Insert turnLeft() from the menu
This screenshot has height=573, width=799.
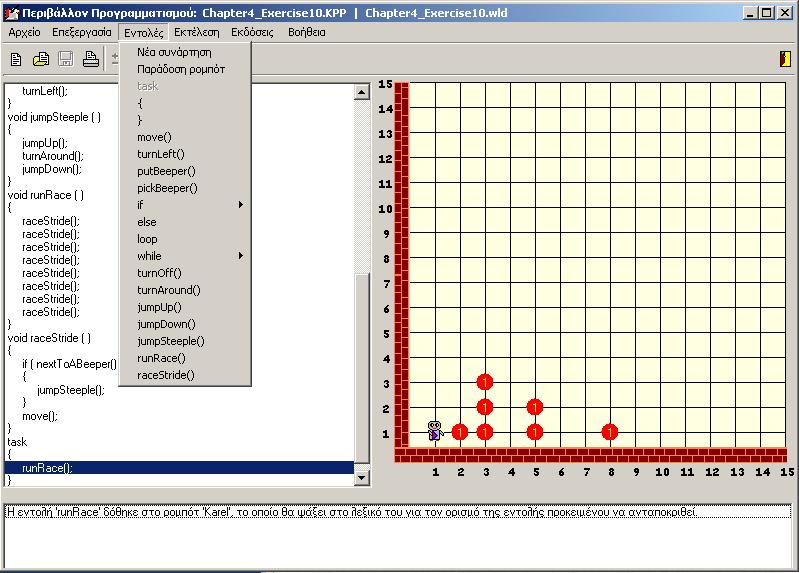(185, 154)
